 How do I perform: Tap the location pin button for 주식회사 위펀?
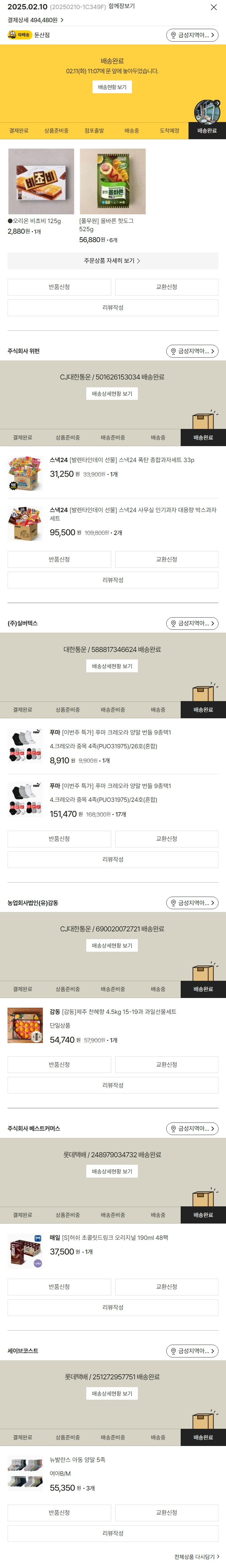pyautogui.click(x=192, y=351)
